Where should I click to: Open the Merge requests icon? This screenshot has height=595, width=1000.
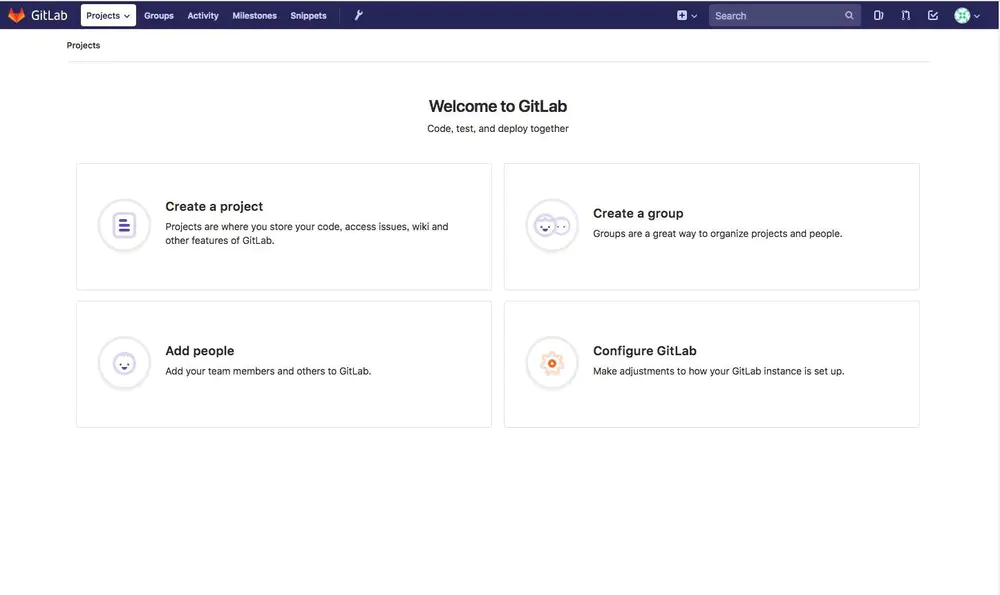point(906,15)
